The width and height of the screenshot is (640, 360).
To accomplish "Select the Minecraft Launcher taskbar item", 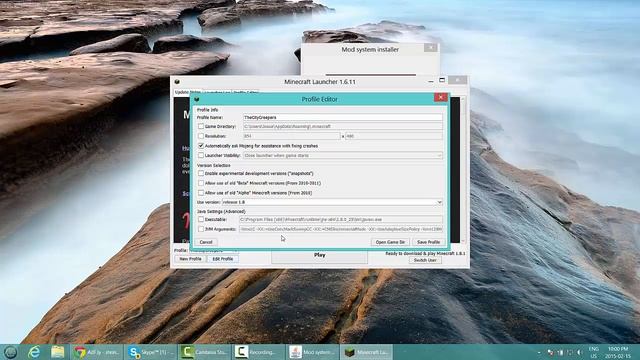I will [367, 352].
